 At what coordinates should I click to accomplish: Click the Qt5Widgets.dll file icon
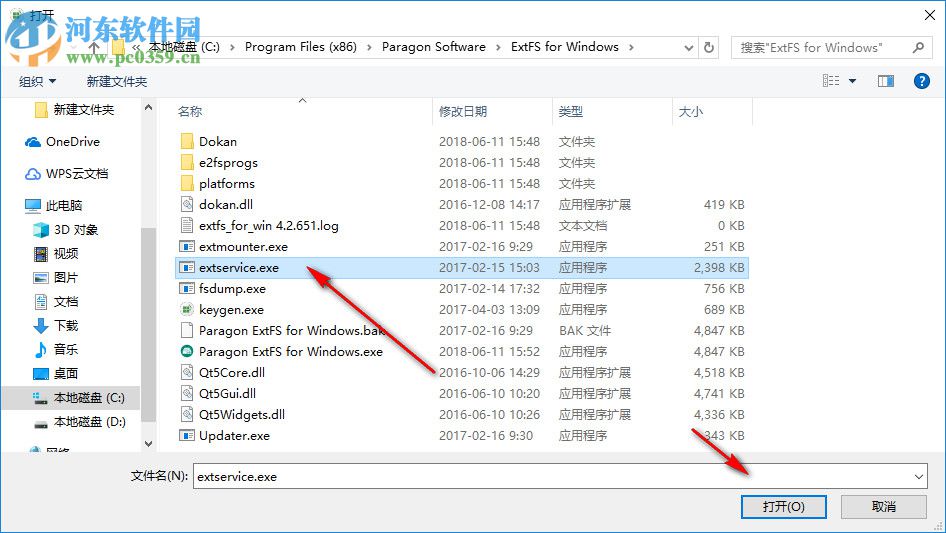pyautogui.click(x=187, y=414)
